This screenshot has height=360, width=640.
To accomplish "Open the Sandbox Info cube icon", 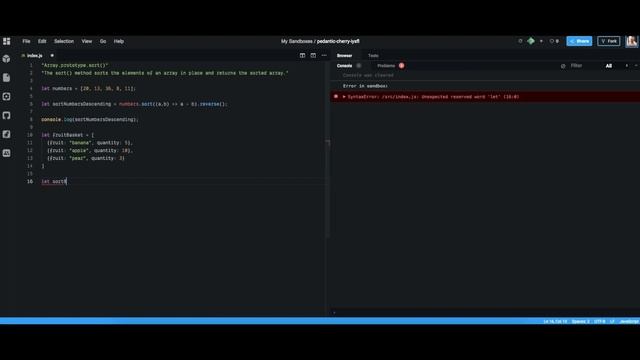I will tap(7, 59).
